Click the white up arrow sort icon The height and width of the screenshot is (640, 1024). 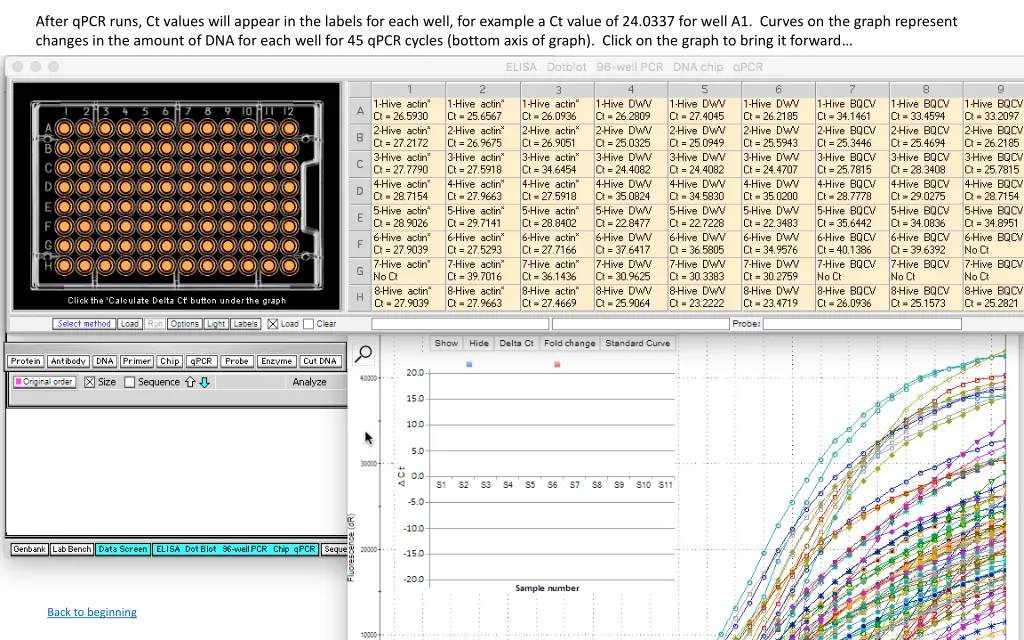(x=190, y=382)
